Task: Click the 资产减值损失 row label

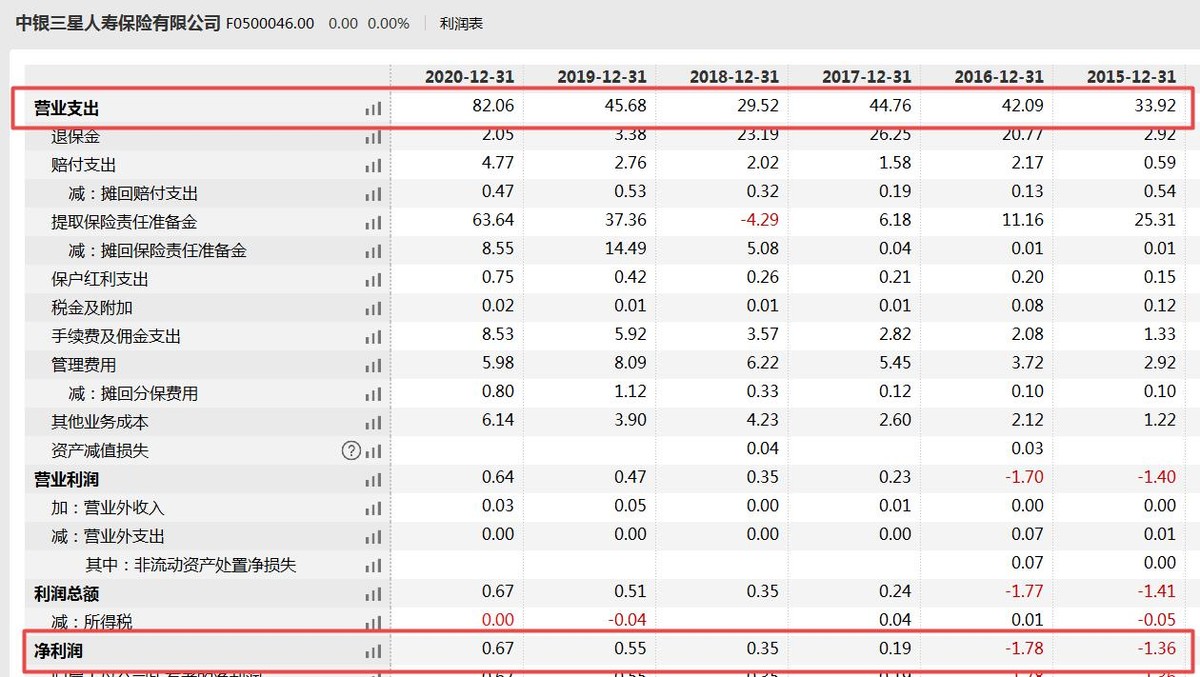Action: (x=100, y=451)
